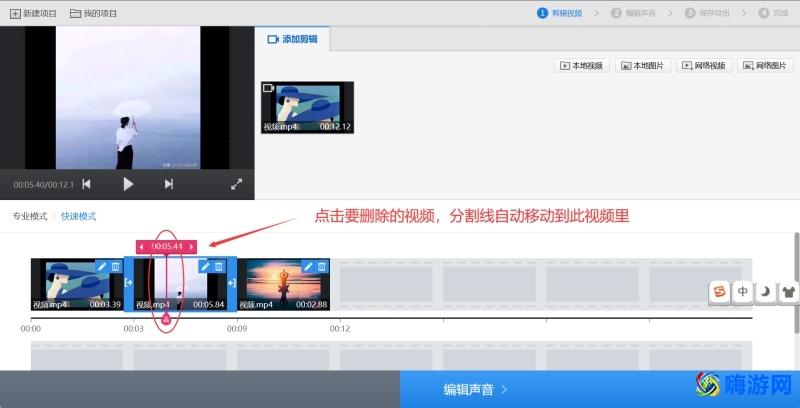Delete the first clip 00:03.39
The height and width of the screenshot is (408, 800).
click(x=116, y=266)
